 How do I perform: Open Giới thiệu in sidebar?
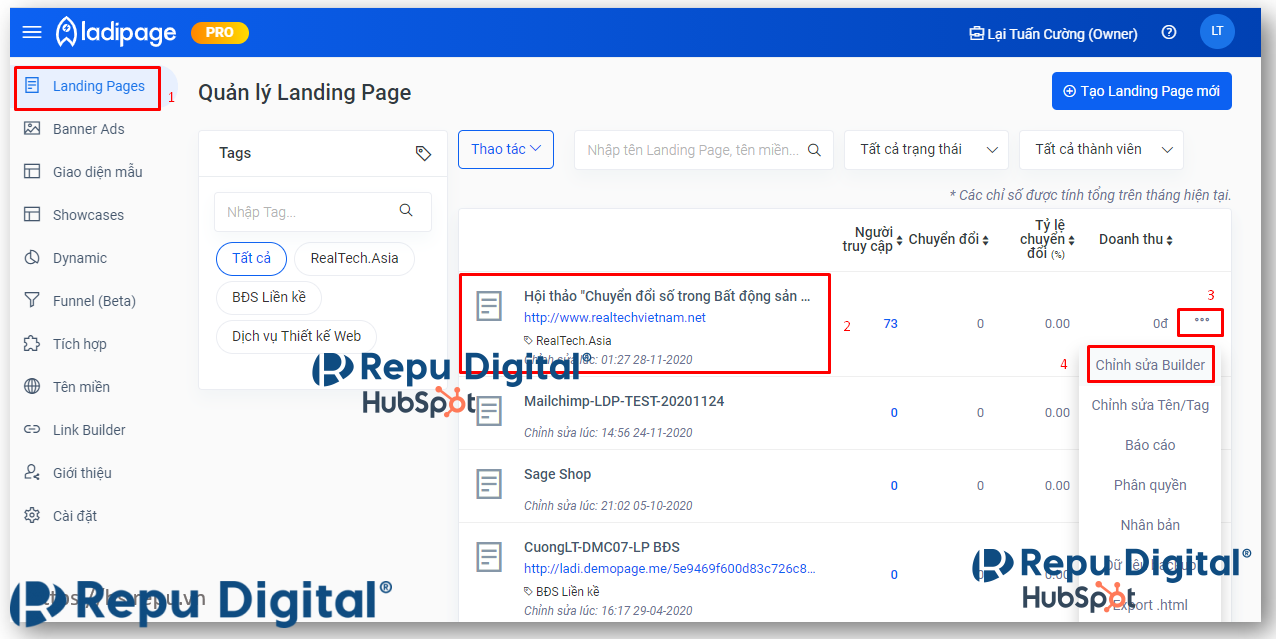tap(82, 473)
